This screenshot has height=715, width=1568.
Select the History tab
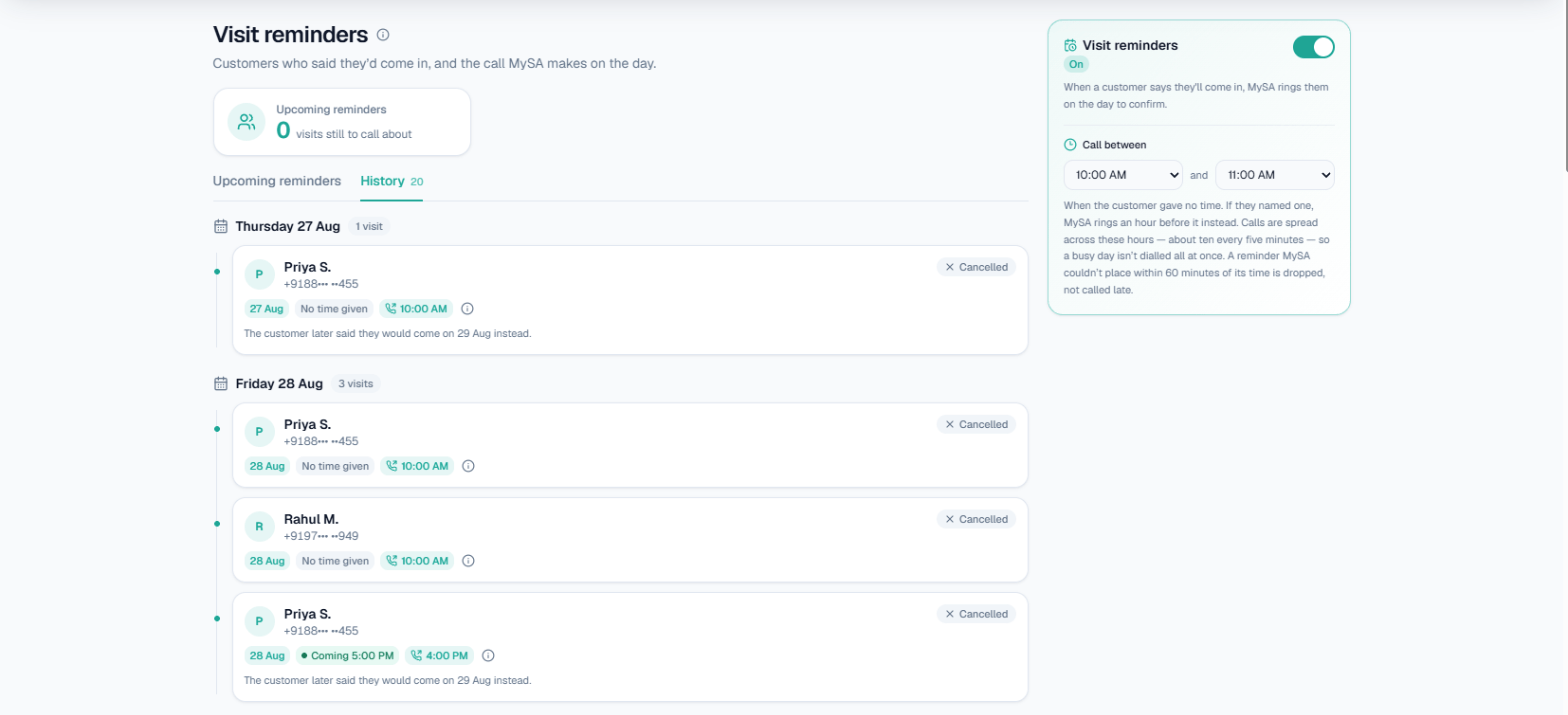point(391,181)
